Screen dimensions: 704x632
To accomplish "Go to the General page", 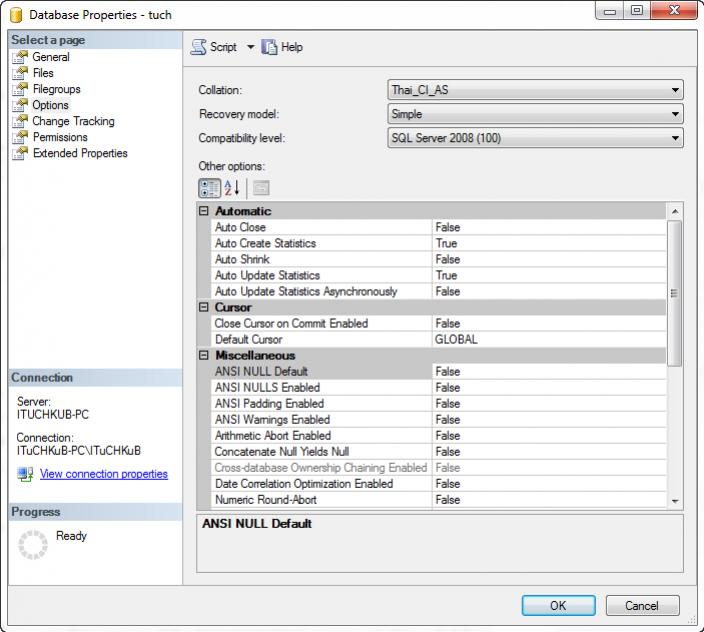I will coord(51,57).
